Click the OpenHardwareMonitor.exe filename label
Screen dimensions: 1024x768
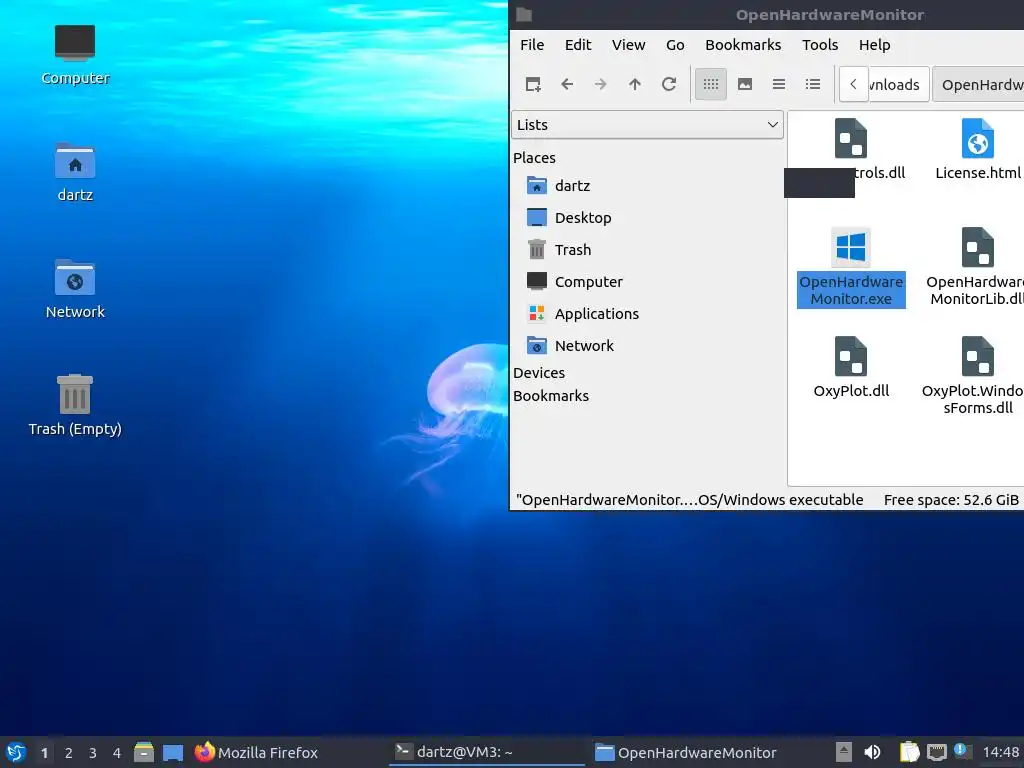coord(851,290)
